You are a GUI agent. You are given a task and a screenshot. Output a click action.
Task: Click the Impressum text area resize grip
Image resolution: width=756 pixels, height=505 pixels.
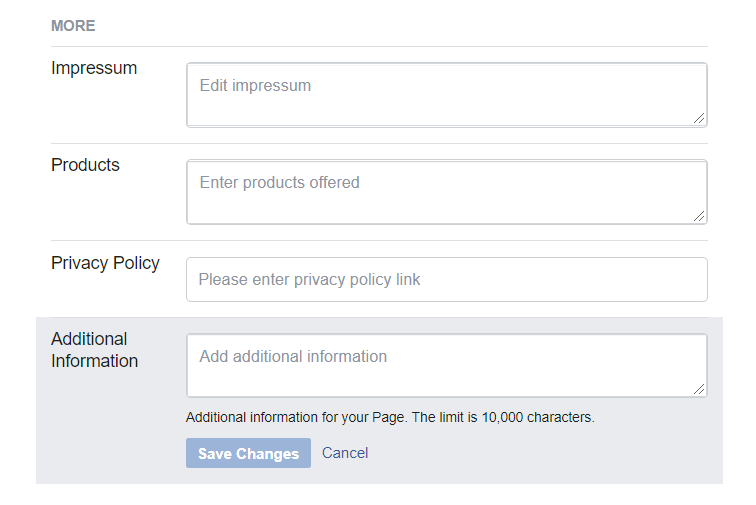coord(699,118)
